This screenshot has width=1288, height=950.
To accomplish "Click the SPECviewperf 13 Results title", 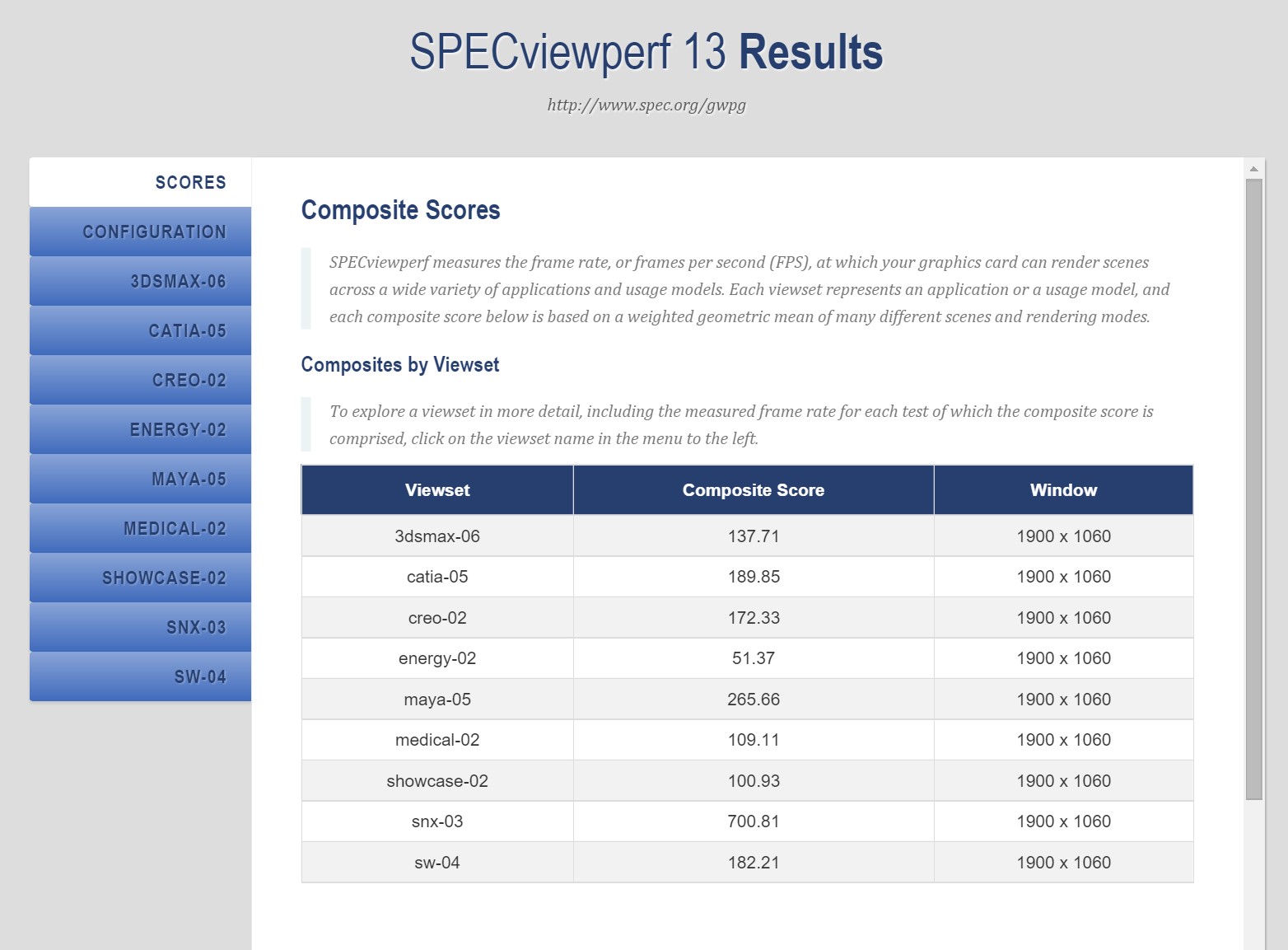I will point(646,52).
